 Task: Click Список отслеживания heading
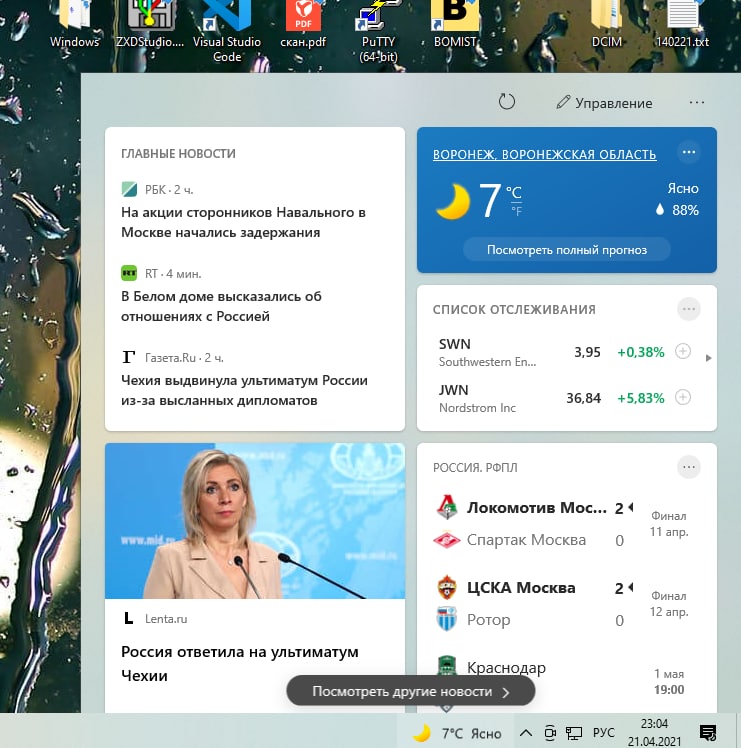(514, 310)
